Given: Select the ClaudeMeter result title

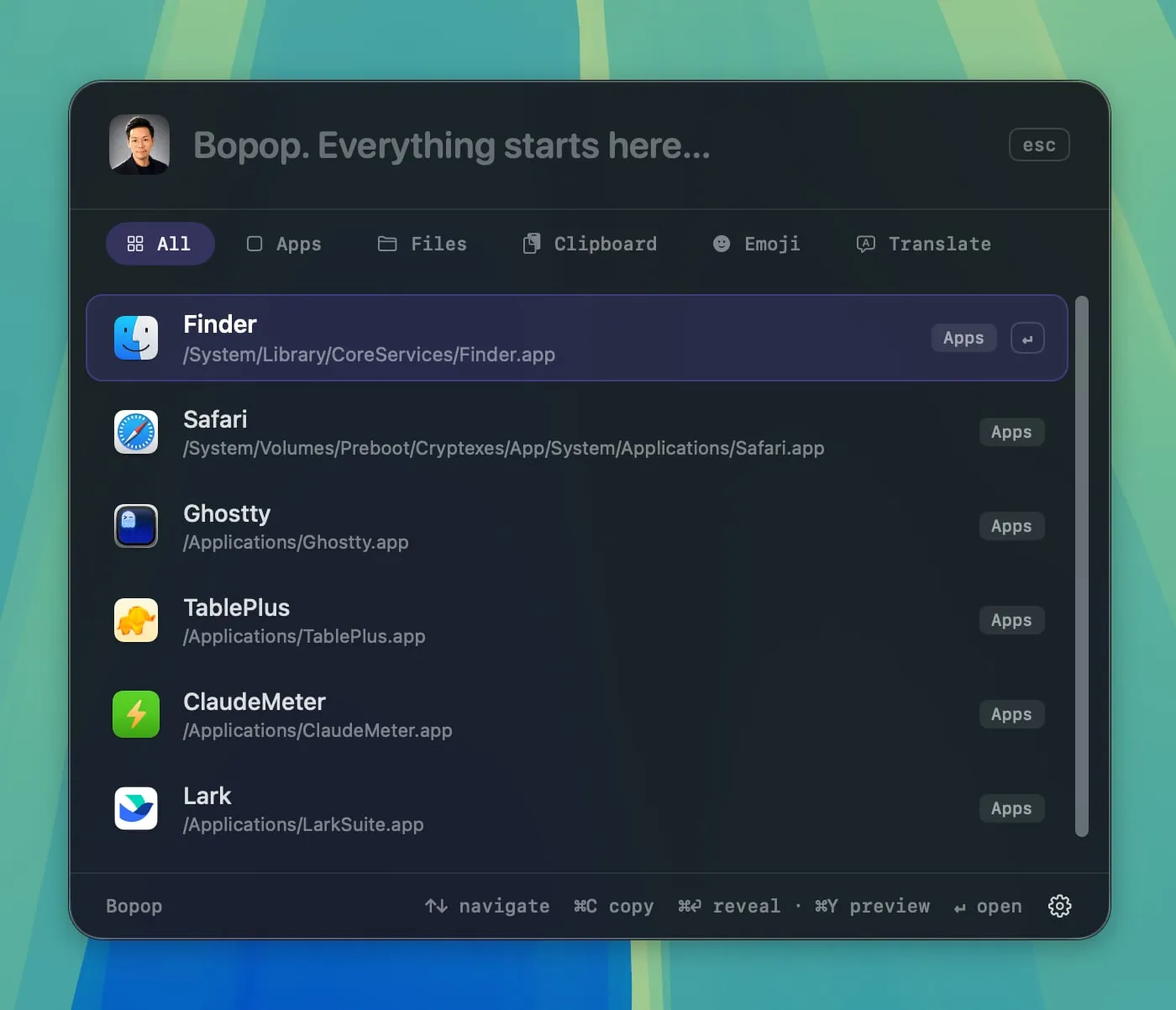Looking at the screenshot, I should [x=255, y=702].
